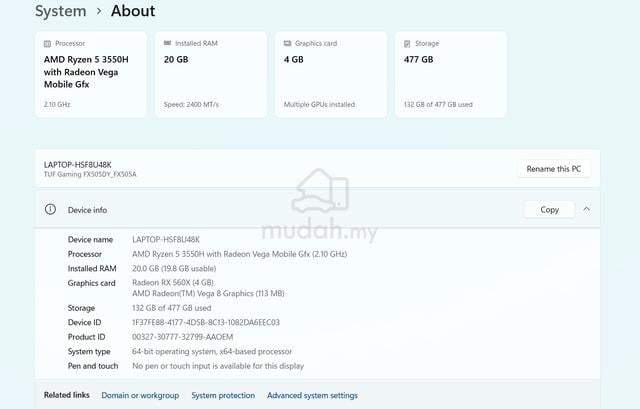This screenshot has width=640, height=409.
Task: Click 20.0 GB (19.8 GB usable) value
Action: pos(174,268)
